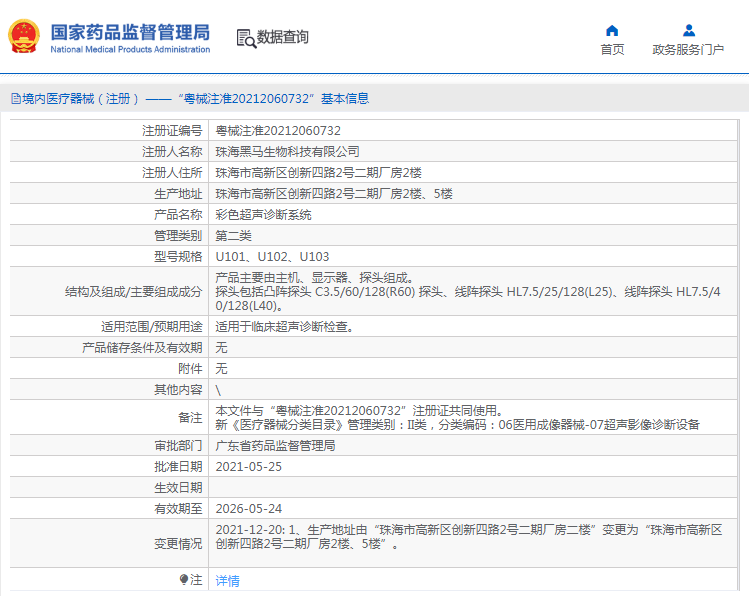Open the 数据查询 search icon
The image size is (749, 596).
click(x=246, y=38)
